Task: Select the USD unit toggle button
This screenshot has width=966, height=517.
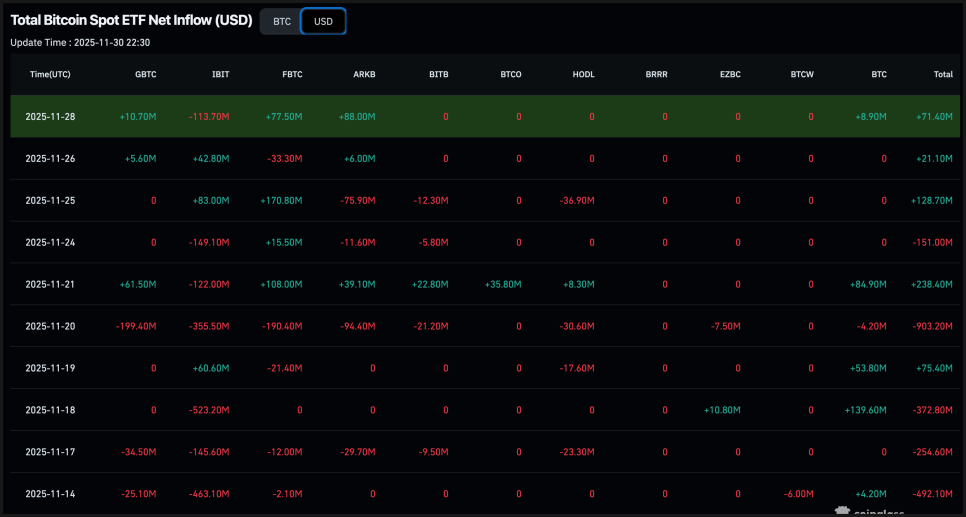Action: (323, 21)
